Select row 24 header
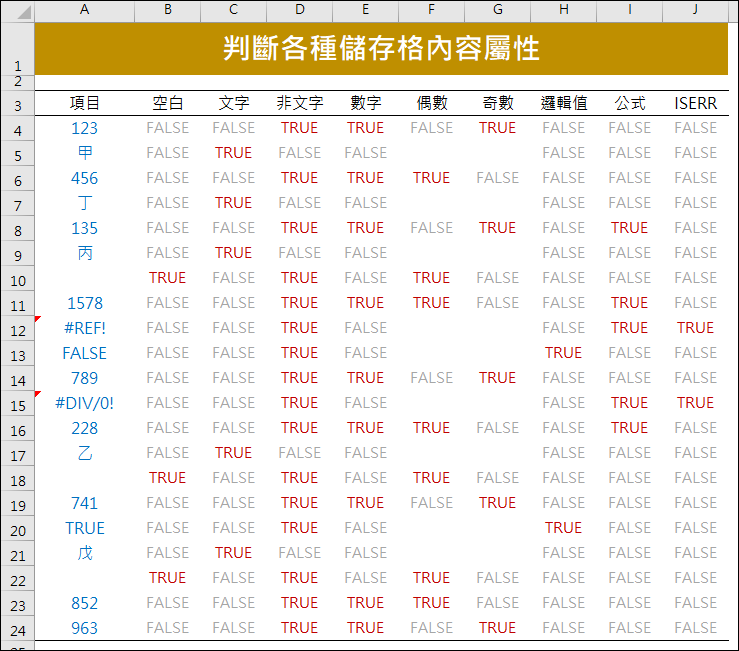The height and width of the screenshot is (651, 739). point(18,629)
